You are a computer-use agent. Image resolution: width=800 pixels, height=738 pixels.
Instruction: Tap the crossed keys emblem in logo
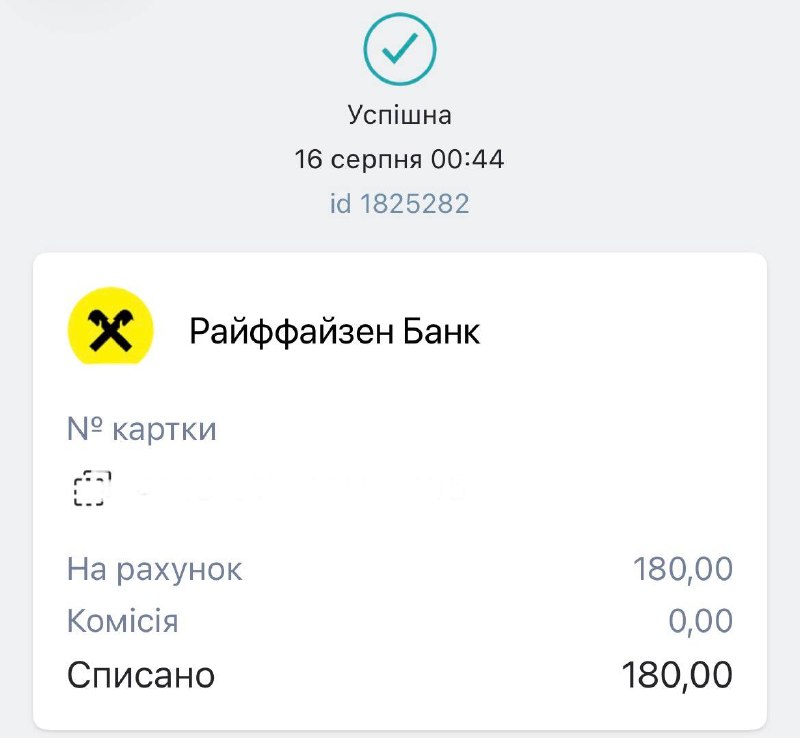click(x=111, y=331)
